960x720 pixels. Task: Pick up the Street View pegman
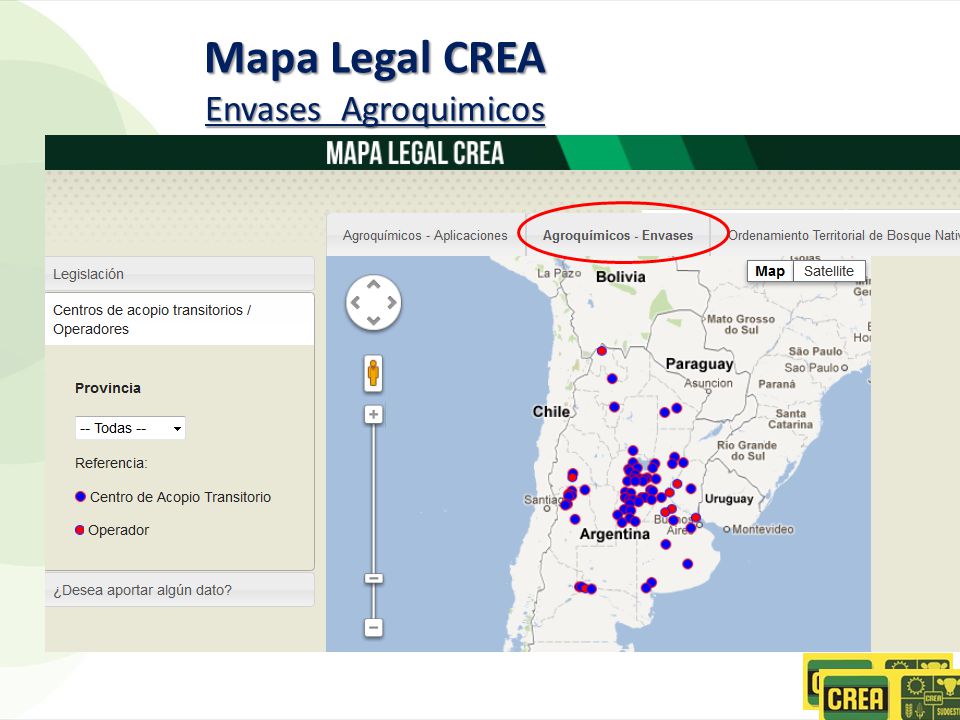373,372
